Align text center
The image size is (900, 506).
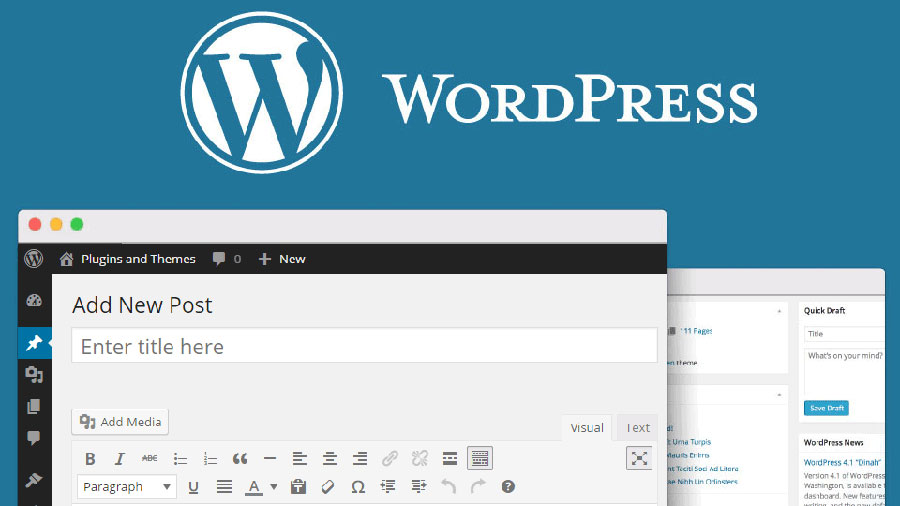pos(329,458)
